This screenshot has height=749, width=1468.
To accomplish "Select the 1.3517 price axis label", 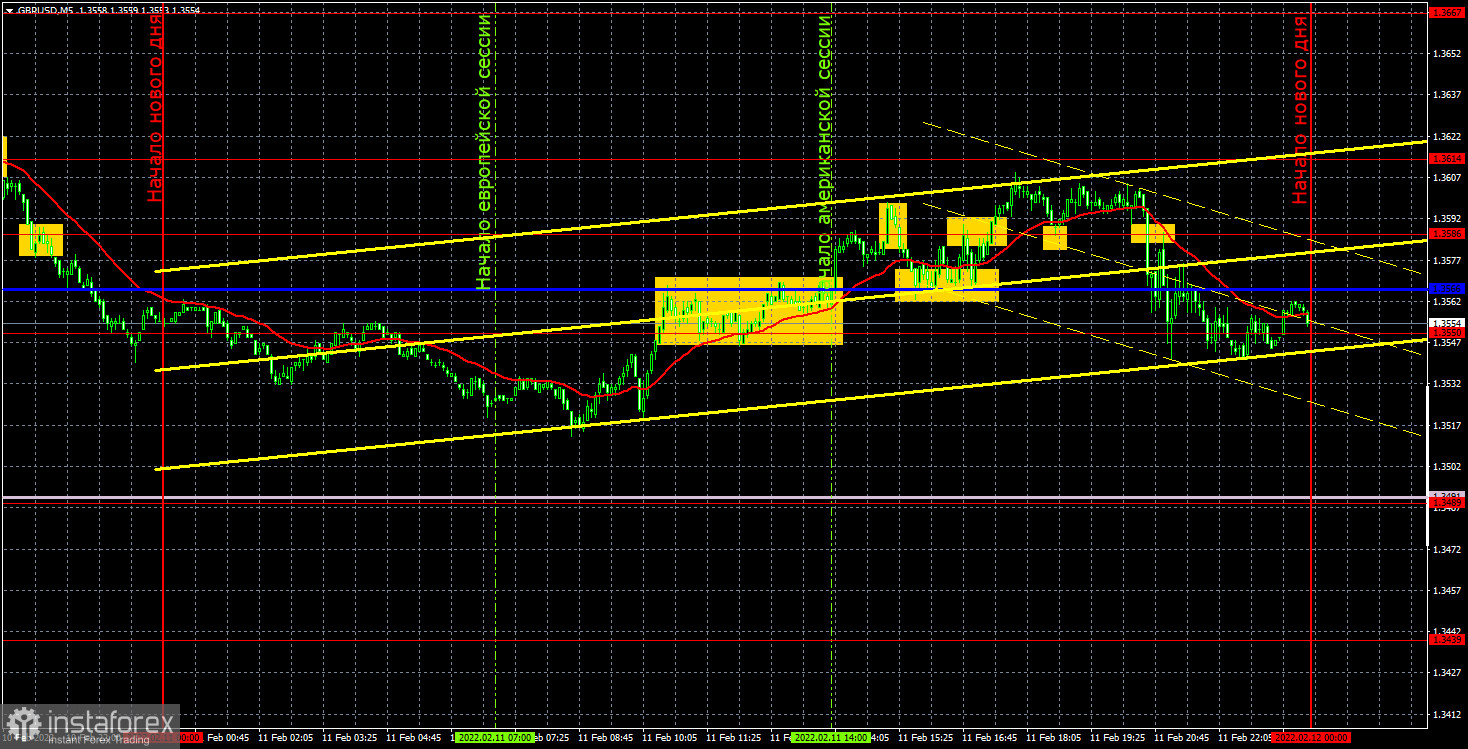I will click(1447, 425).
